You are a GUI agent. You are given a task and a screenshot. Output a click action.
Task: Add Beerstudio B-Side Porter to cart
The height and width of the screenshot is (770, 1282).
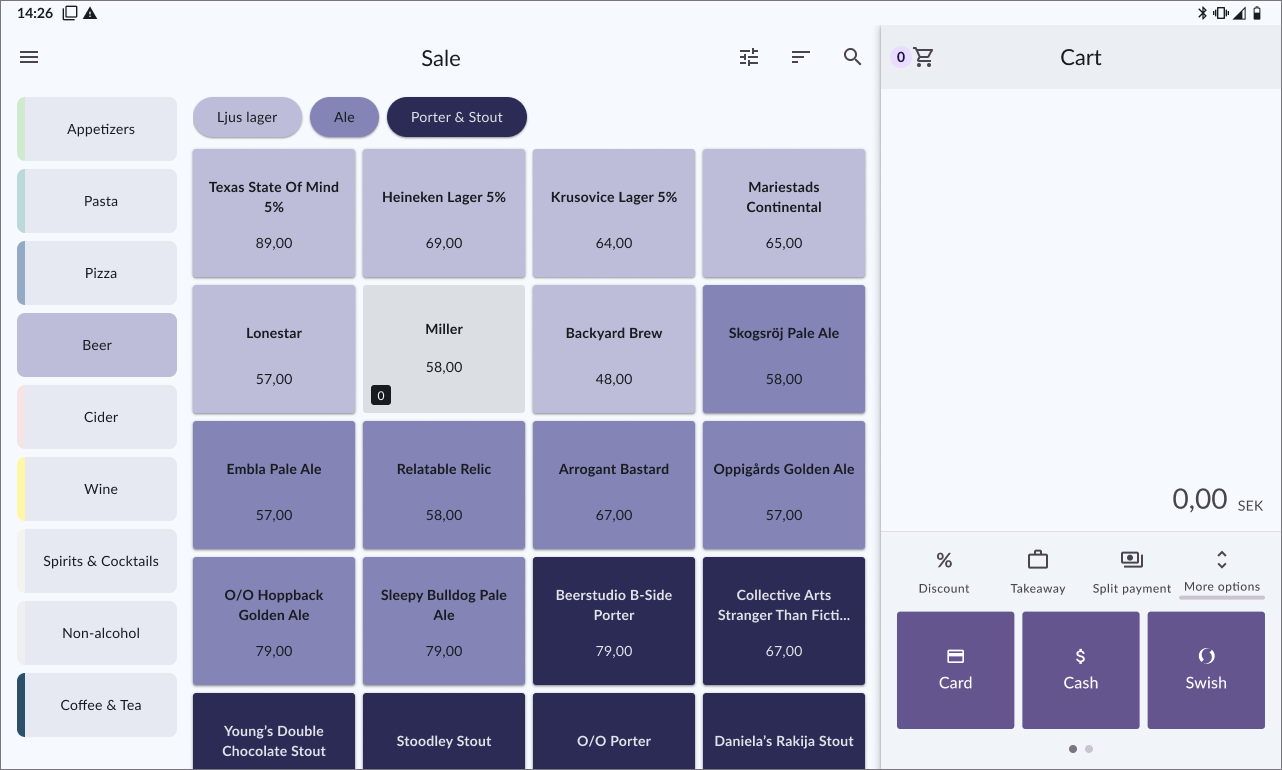[614, 621]
